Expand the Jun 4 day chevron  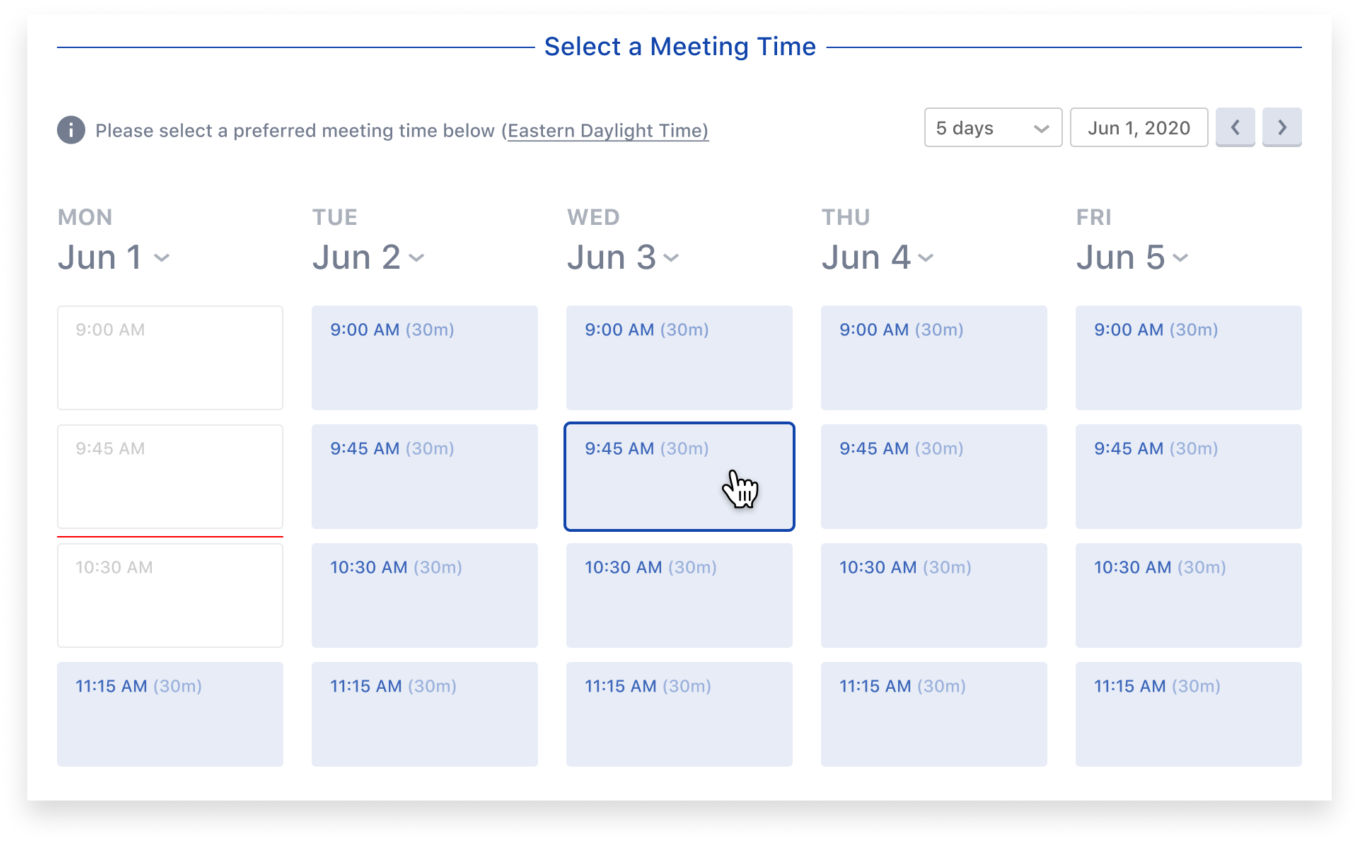[x=926, y=258]
